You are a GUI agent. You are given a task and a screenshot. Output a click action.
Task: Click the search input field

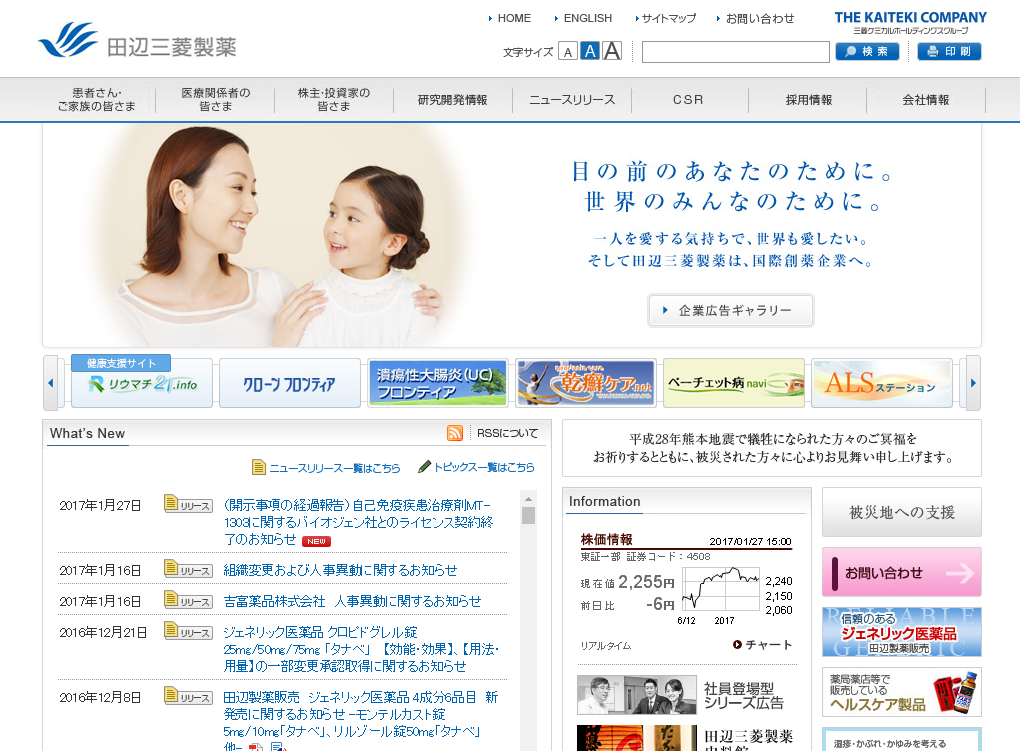point(736,52)
